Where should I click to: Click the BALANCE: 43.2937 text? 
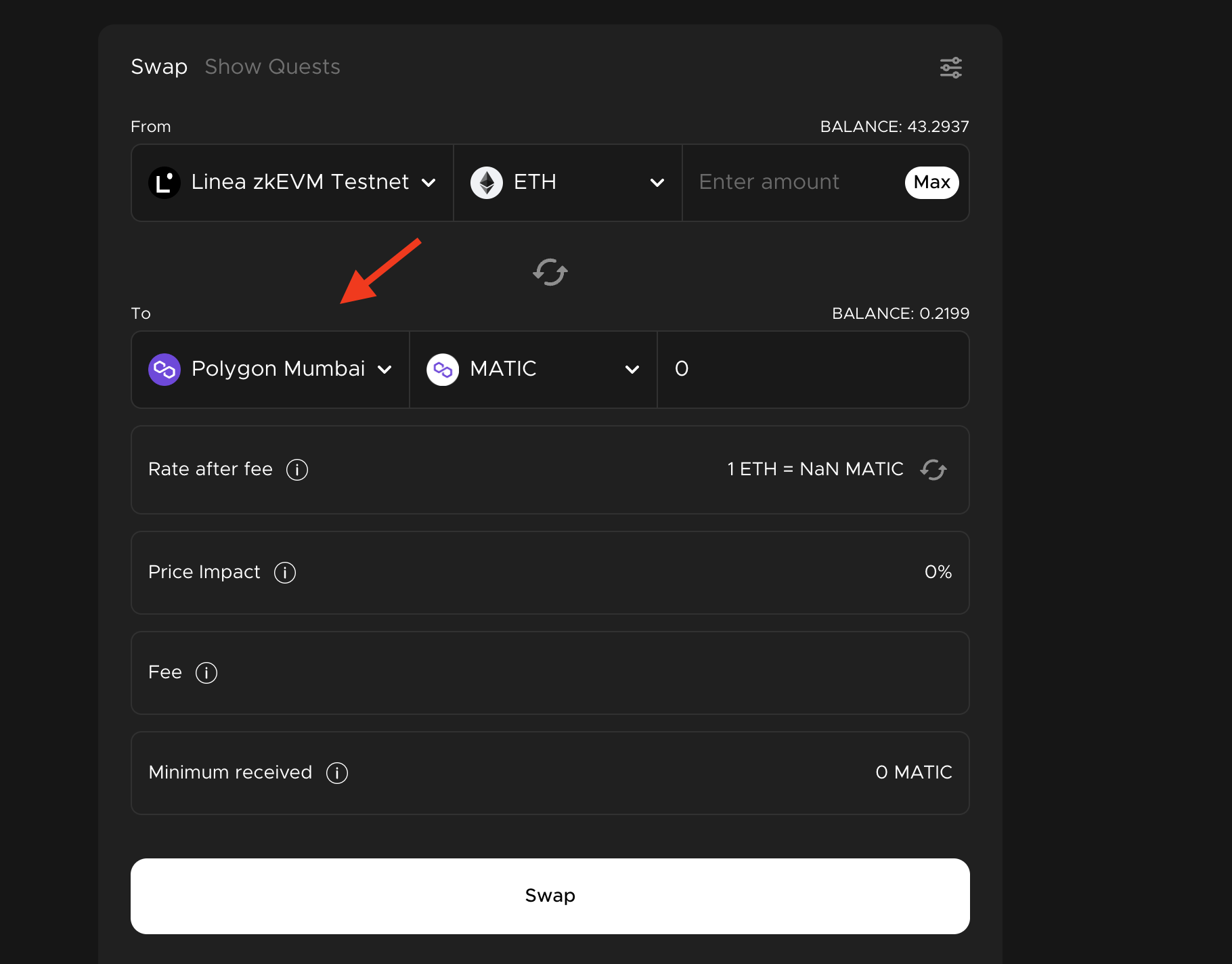pos(895,127)
